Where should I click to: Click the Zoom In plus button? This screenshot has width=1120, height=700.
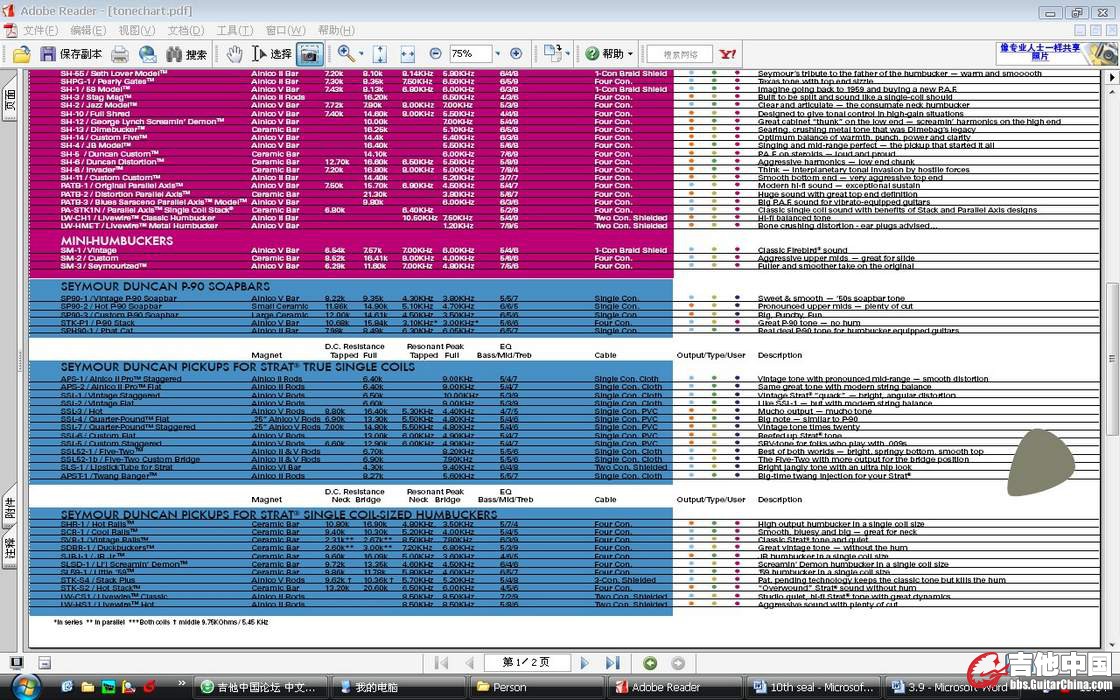click(x=516, y=54)
